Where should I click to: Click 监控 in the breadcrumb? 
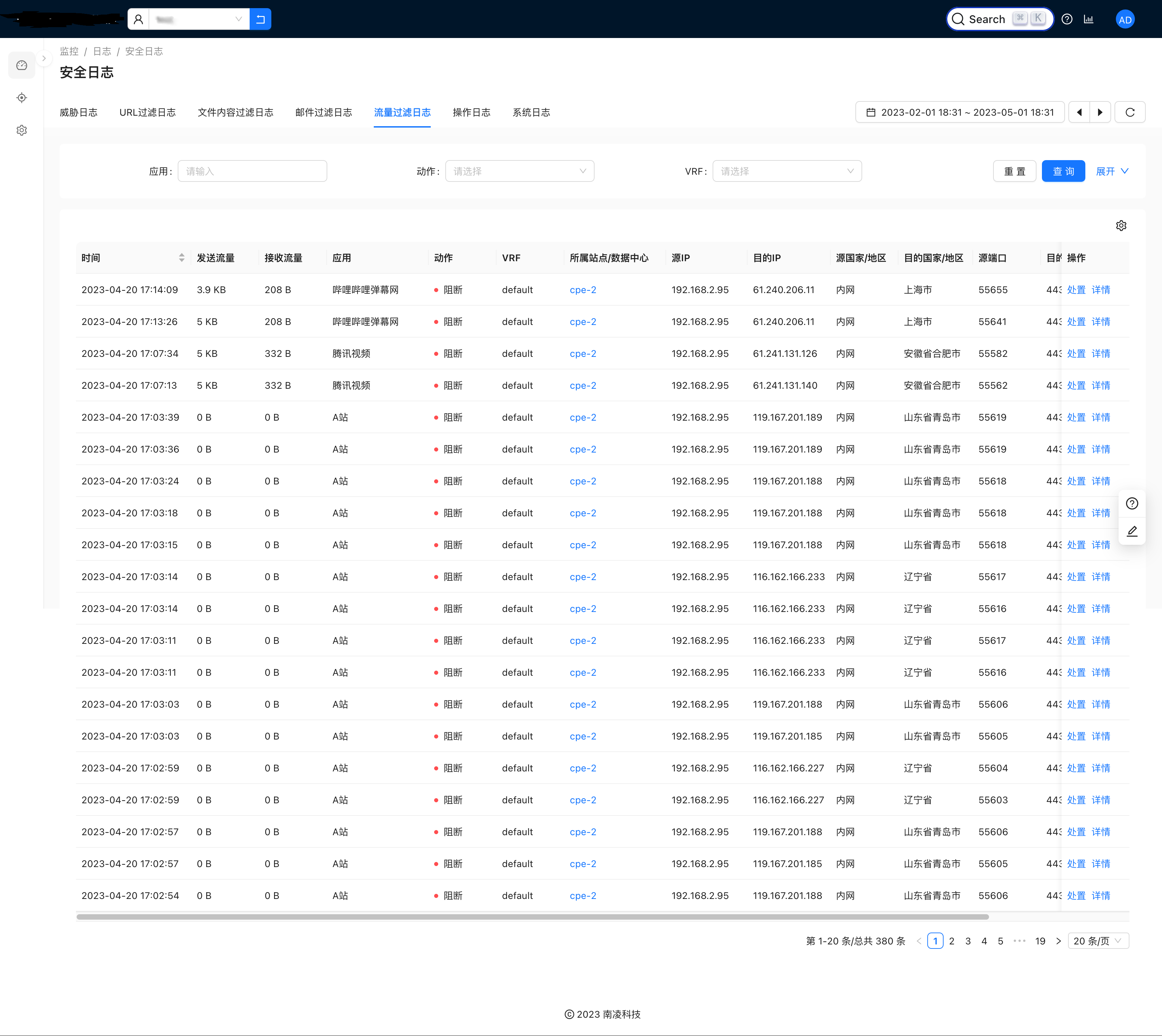click(x=69, y=51)
